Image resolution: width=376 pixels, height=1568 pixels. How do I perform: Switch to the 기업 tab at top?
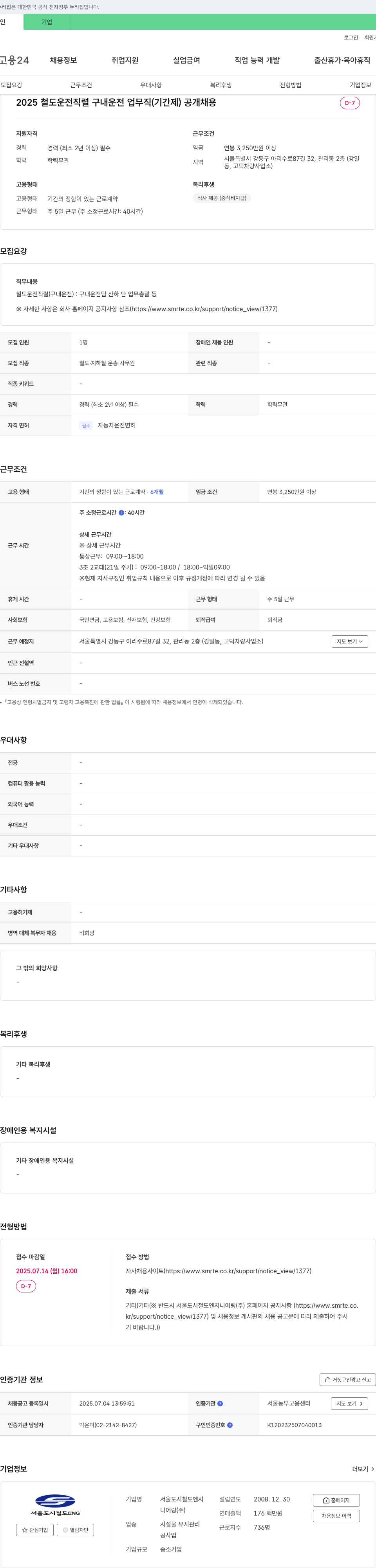47,22
